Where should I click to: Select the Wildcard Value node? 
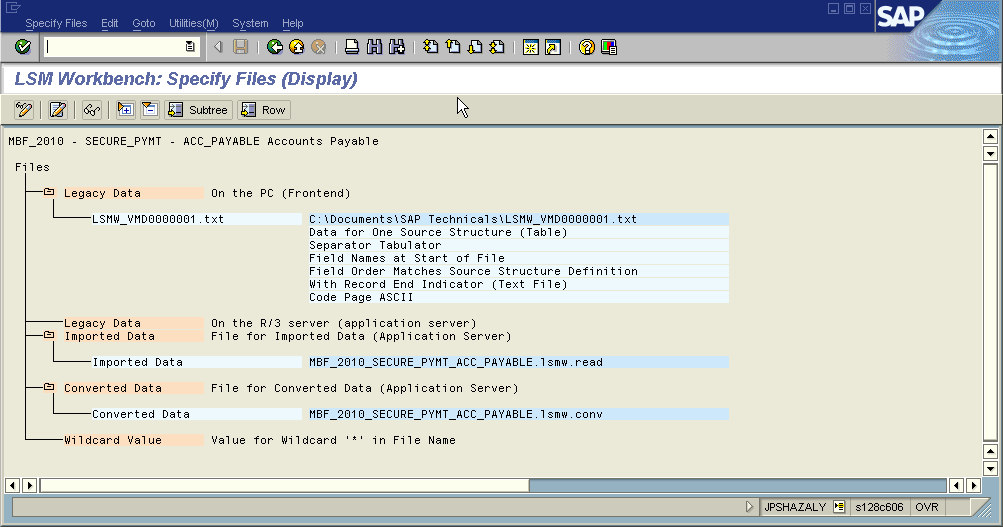point(133,440)
